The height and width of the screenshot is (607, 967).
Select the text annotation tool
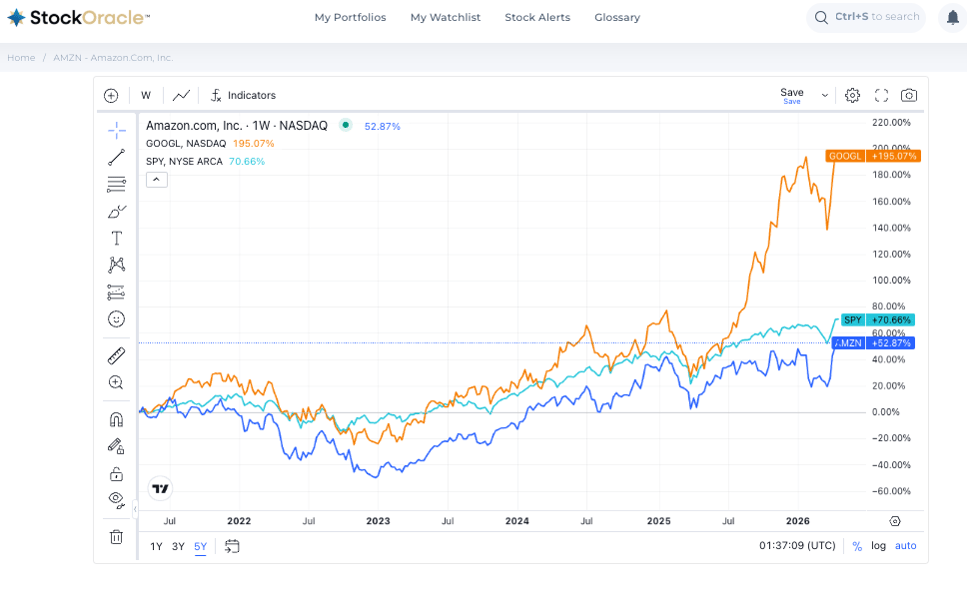pyautogui.click(x=116, y=238)
